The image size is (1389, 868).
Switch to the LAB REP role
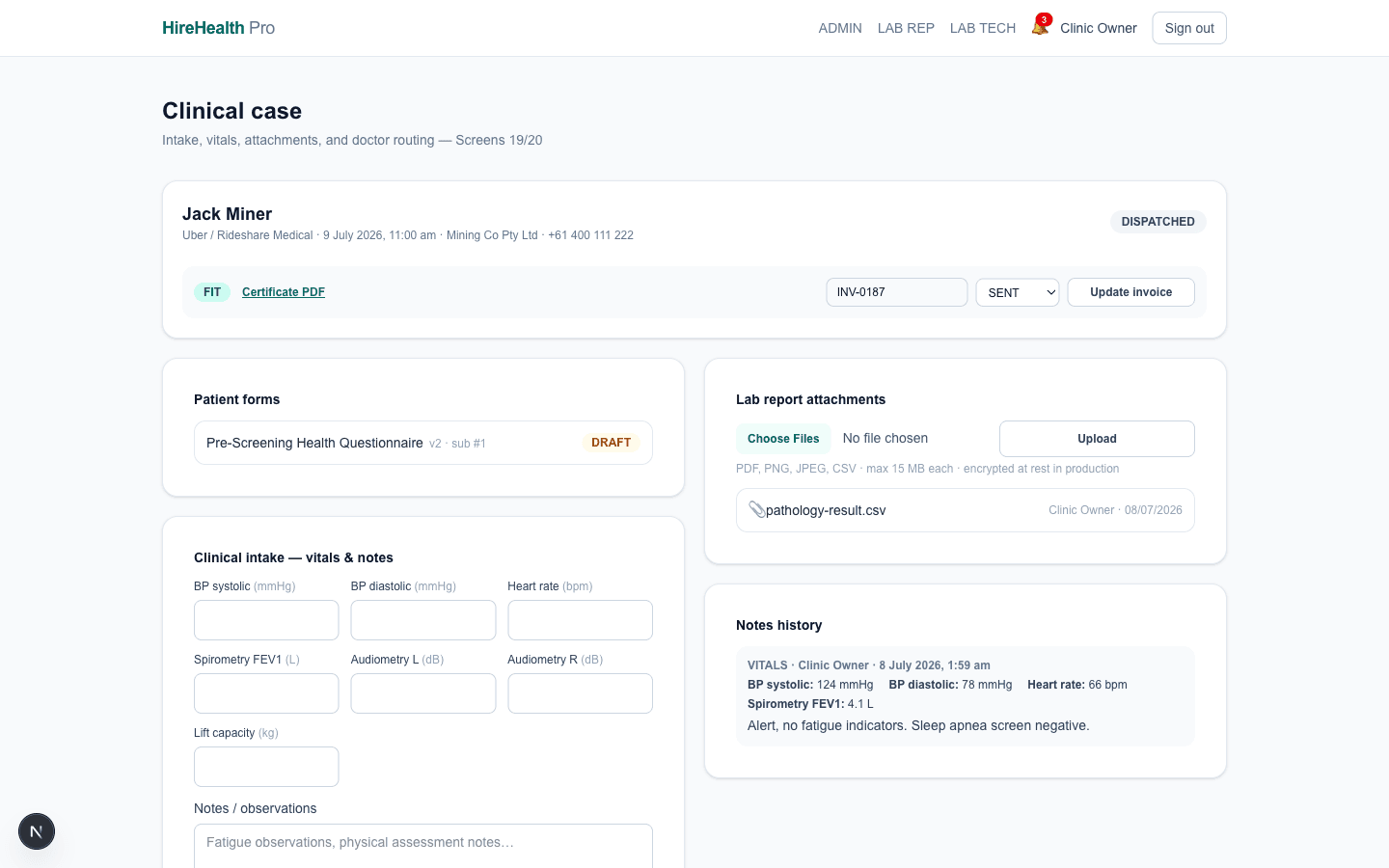(x=906, y=28)
